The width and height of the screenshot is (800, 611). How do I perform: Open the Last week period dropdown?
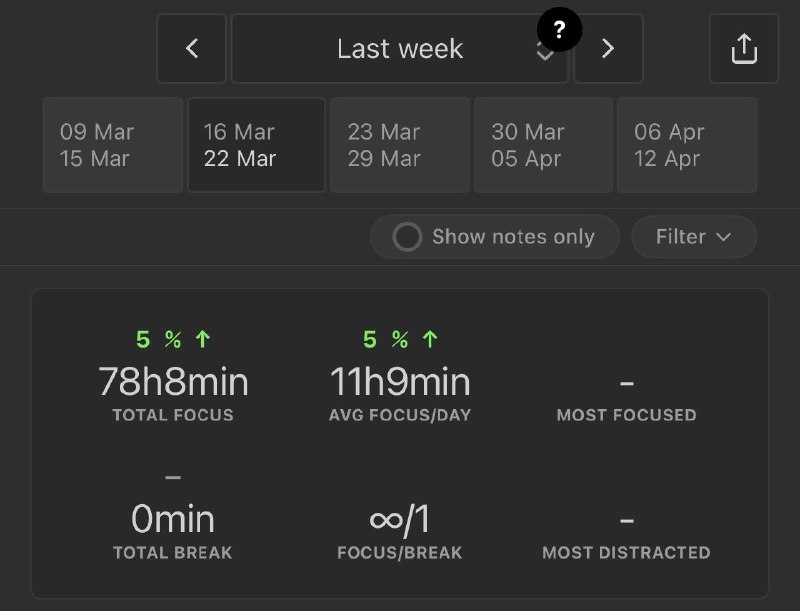coord(400,48)
